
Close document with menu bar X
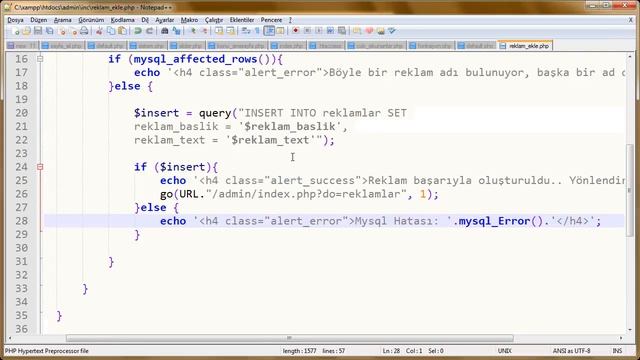tap(631, 20)
